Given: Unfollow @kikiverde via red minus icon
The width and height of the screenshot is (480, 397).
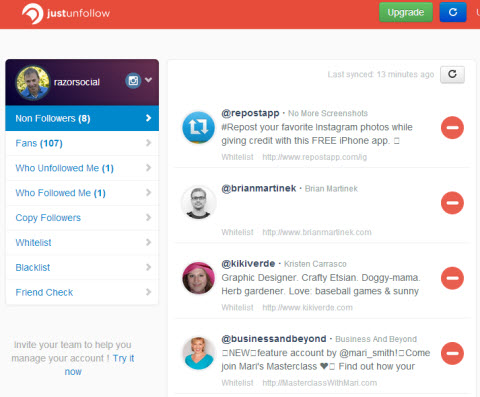Looking at the screenshot, I should tap(452, 278).
